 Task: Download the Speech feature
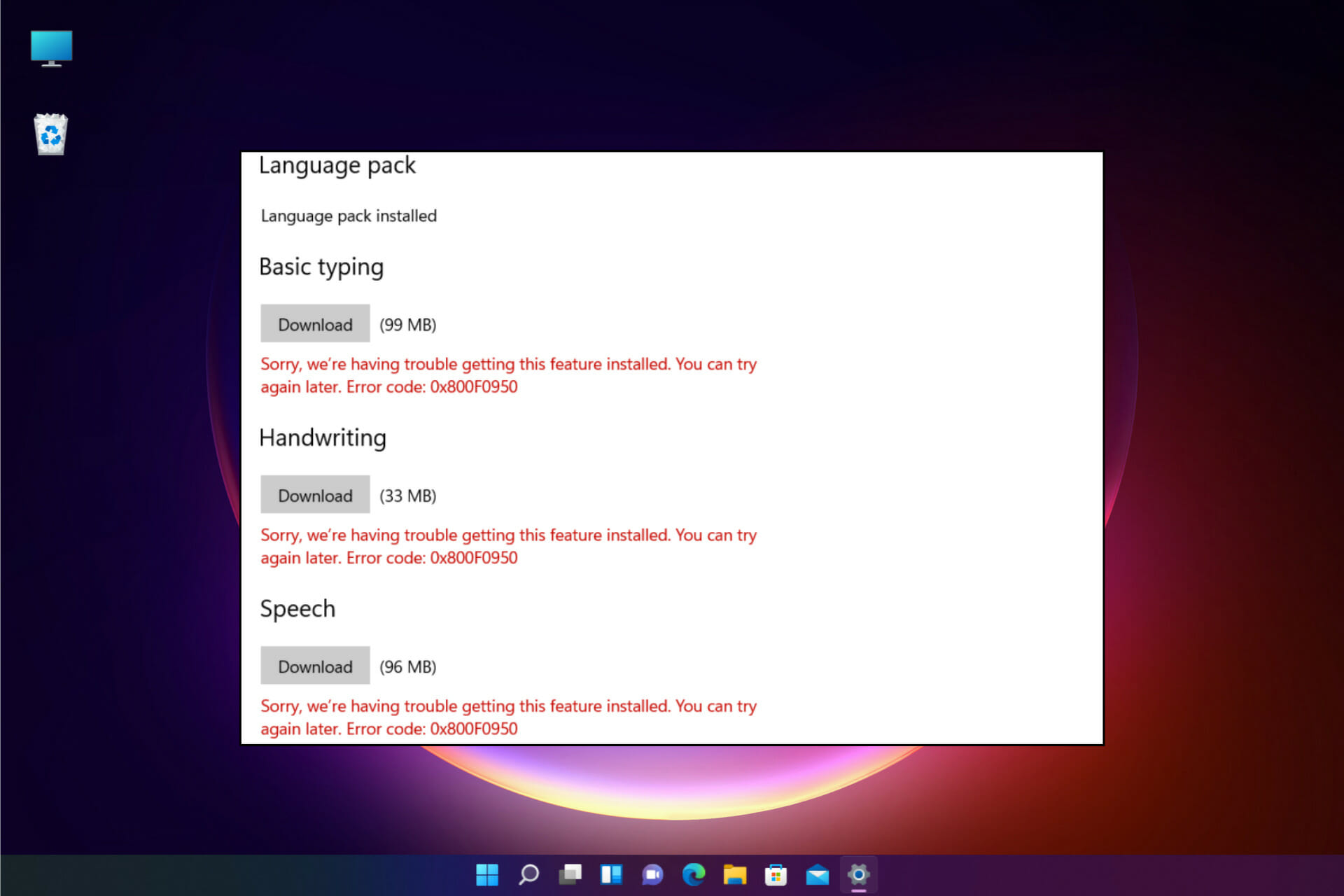tap(315, 666)
